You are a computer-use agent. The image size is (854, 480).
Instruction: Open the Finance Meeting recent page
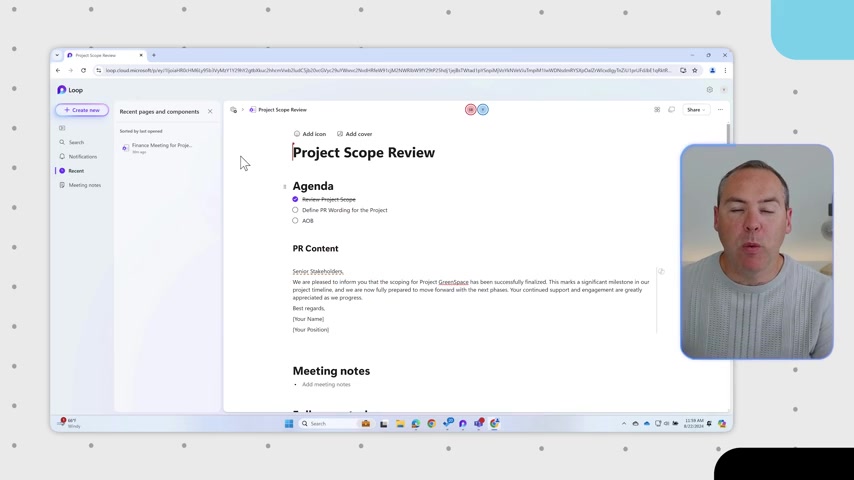point(161,146)
